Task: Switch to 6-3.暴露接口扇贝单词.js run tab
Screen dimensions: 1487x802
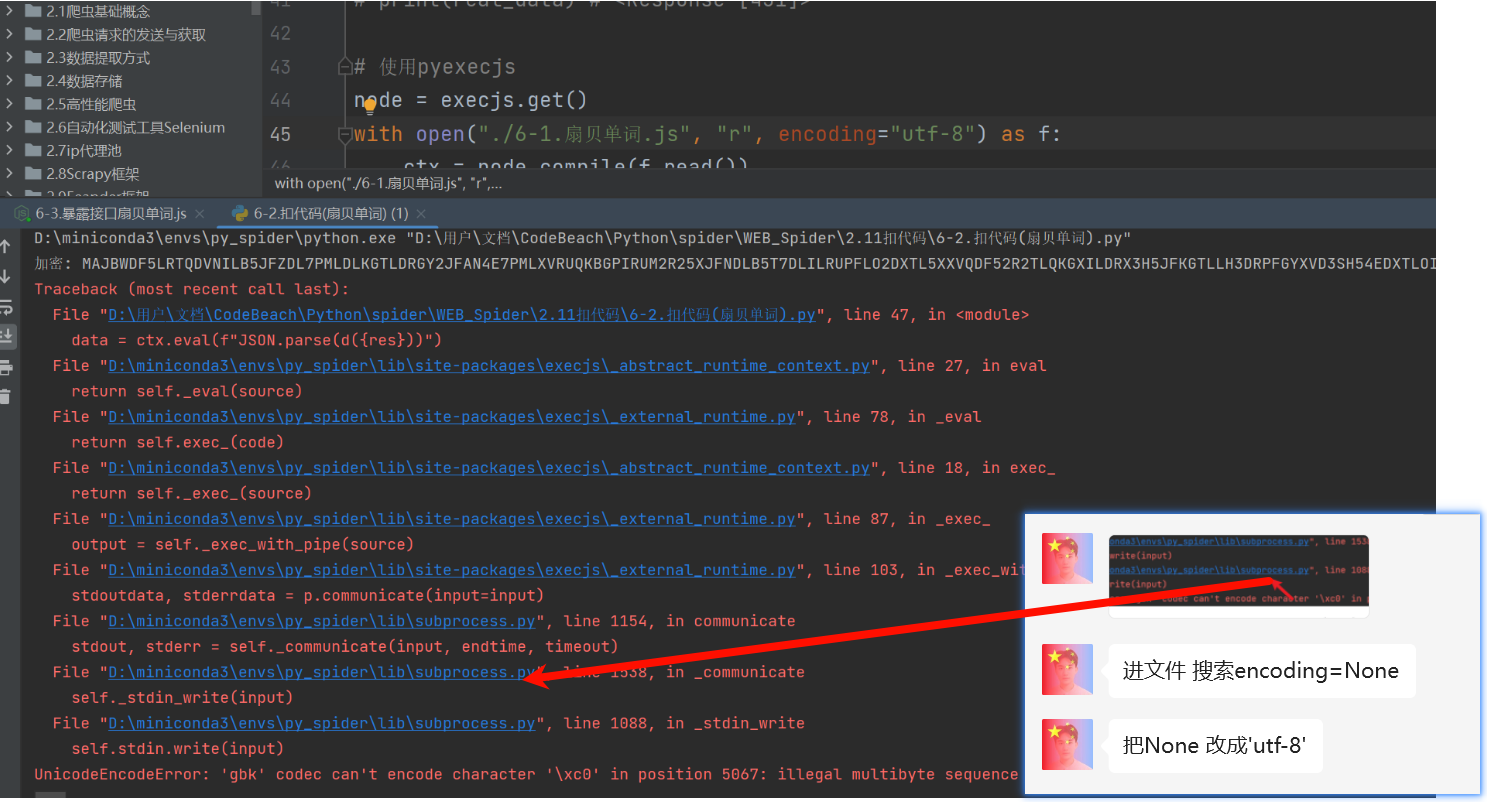Action: coord(110,214)
